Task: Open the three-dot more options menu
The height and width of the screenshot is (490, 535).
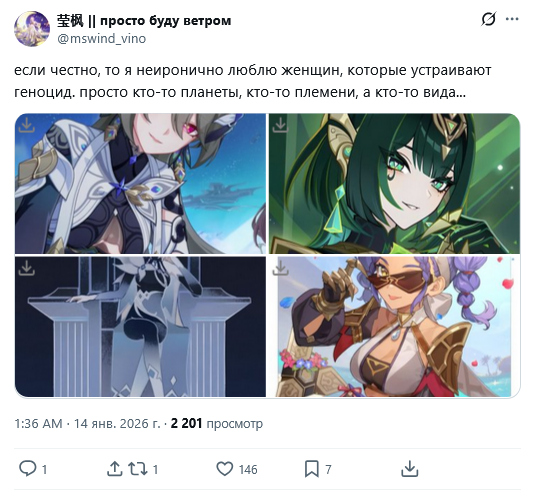Action: pos(512,19)
